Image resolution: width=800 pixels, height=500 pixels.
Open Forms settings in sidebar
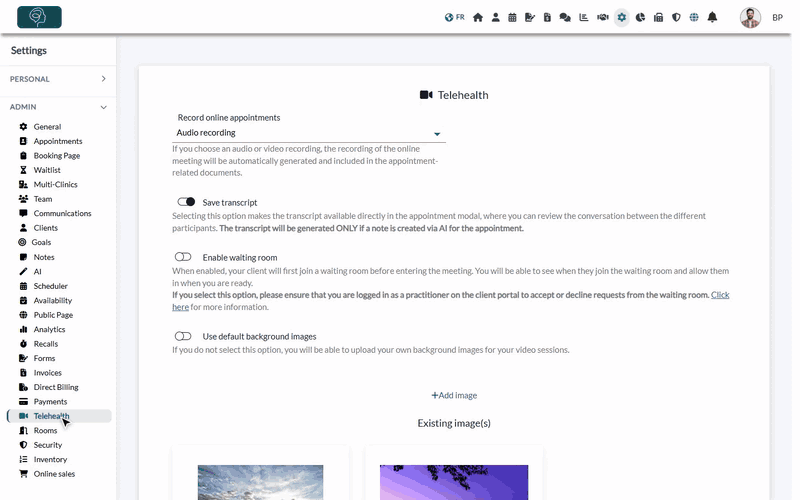(44, 358)
